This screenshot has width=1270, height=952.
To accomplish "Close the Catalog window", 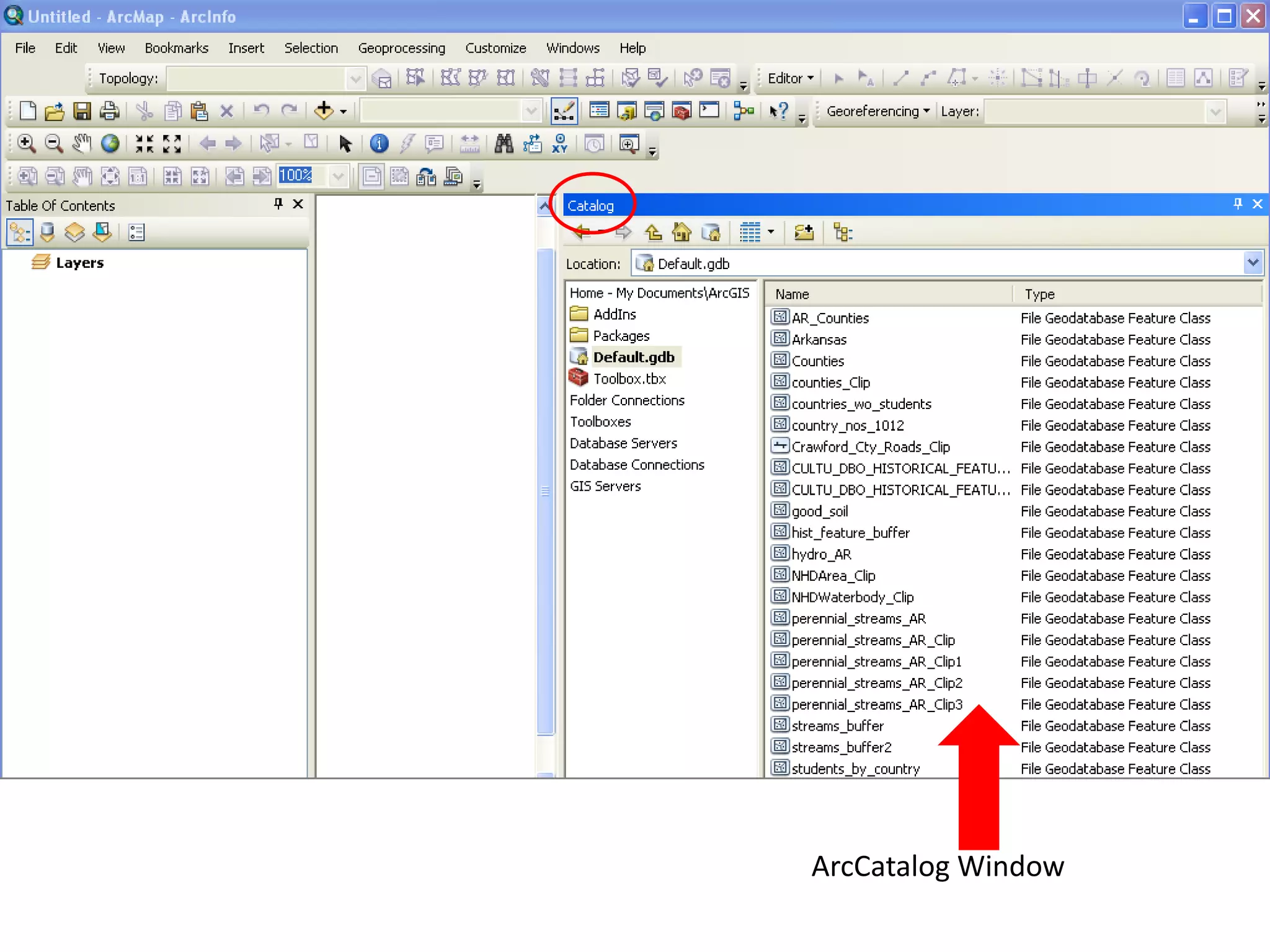I will pyautogui.click(x=1258, y=204).
